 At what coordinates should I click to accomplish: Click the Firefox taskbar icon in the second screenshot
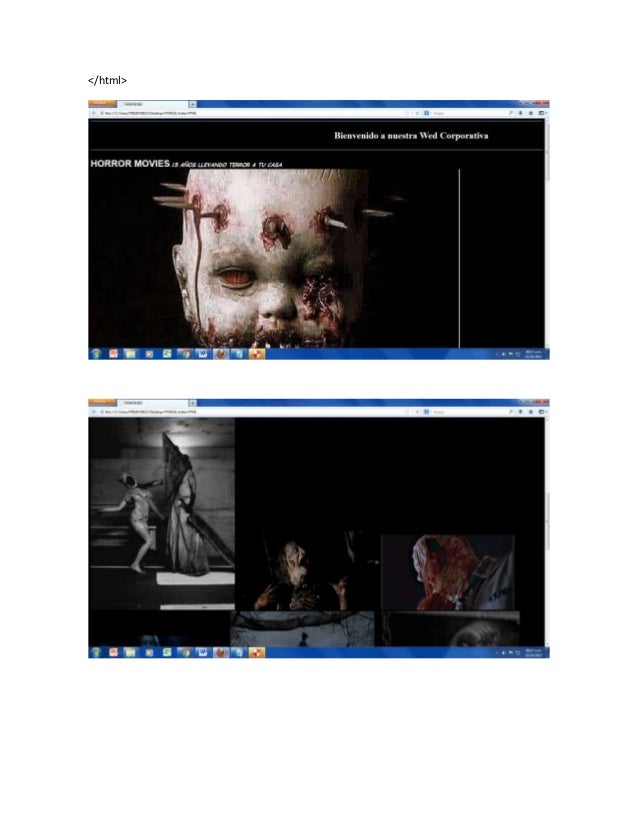pyautogui.click(x=221, y=653)
